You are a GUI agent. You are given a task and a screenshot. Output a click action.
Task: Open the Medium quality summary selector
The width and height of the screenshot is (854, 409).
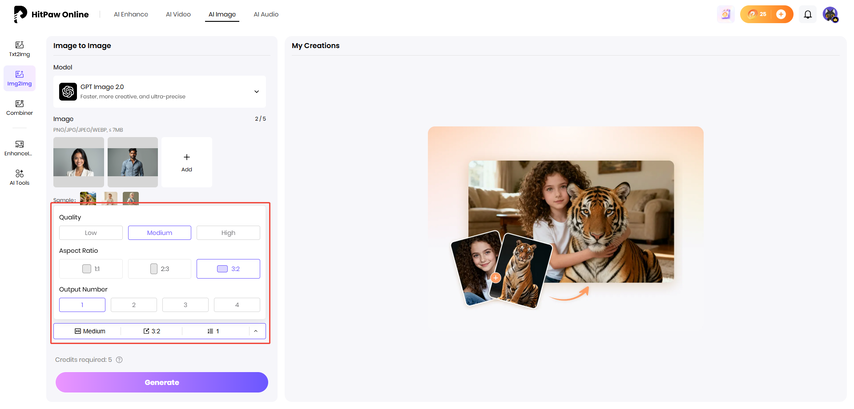90,331
